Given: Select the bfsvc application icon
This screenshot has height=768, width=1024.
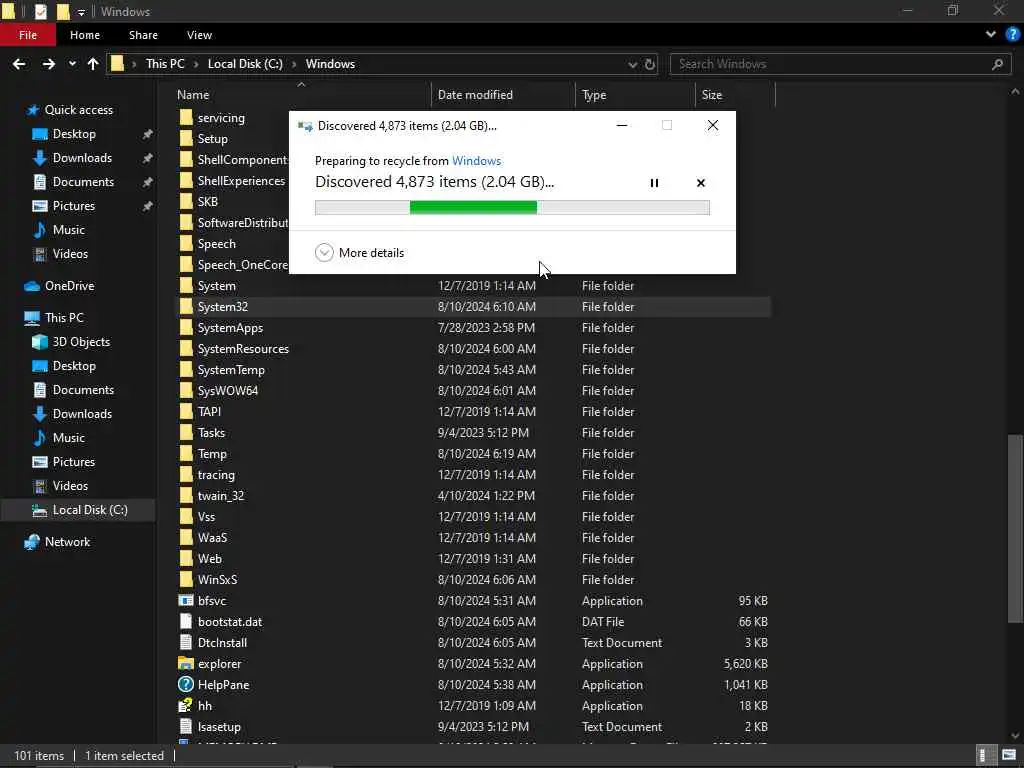Looking at the screenshot, I should pos(186,601).
